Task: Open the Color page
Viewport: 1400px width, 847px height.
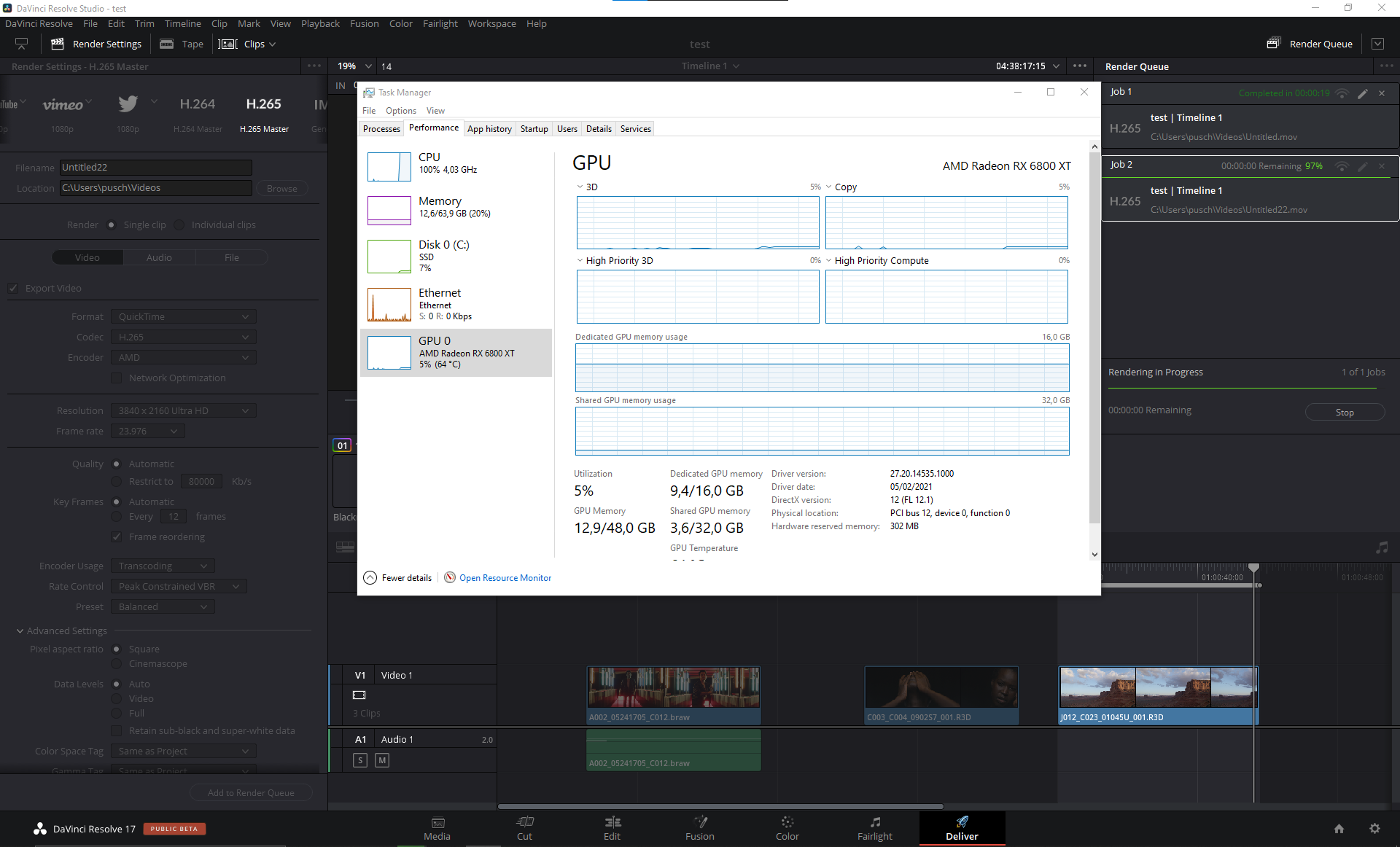Action: (x=787, y=829)
